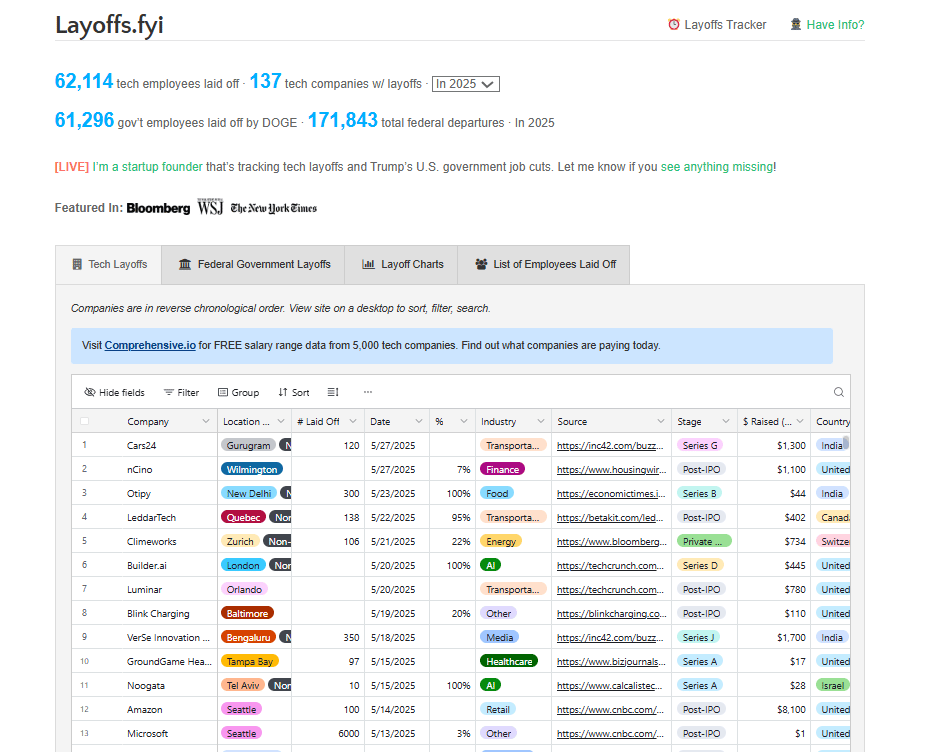Click the Hide fields eye icon
The width and height of the screenshot is (942, 752).
point(90,392)
